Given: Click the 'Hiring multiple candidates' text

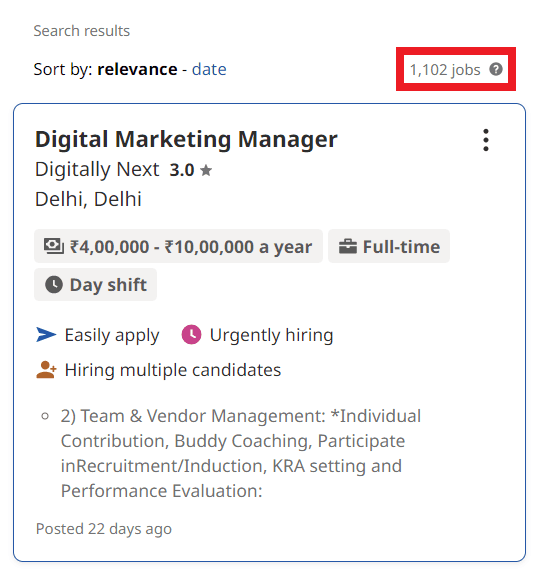Looking at the screenshot, I should coord(173,370).
